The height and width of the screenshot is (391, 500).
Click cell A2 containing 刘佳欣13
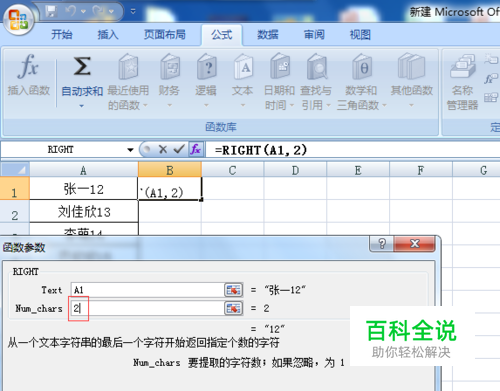pos(84,211)
